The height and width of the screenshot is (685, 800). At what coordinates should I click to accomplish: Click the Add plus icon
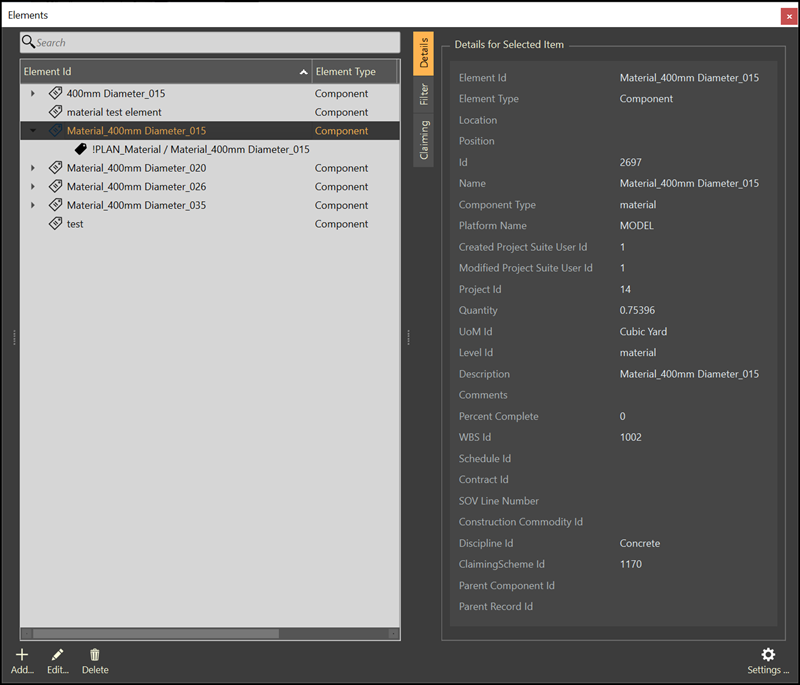coord(22,655)
